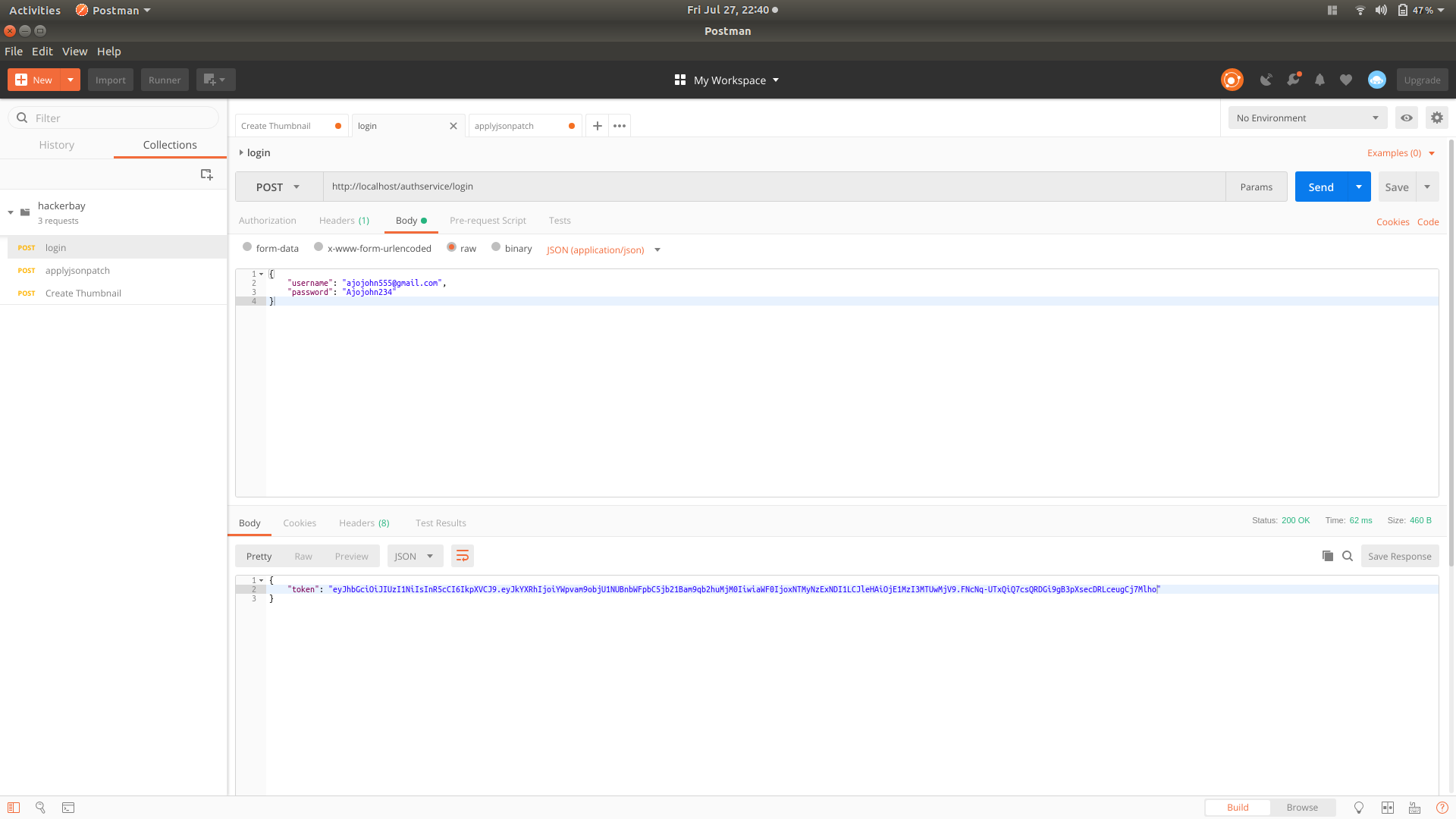Screen dimensions: 1456x819
Task: Click the sync status icon
Action: click(x=1232, y=80)
